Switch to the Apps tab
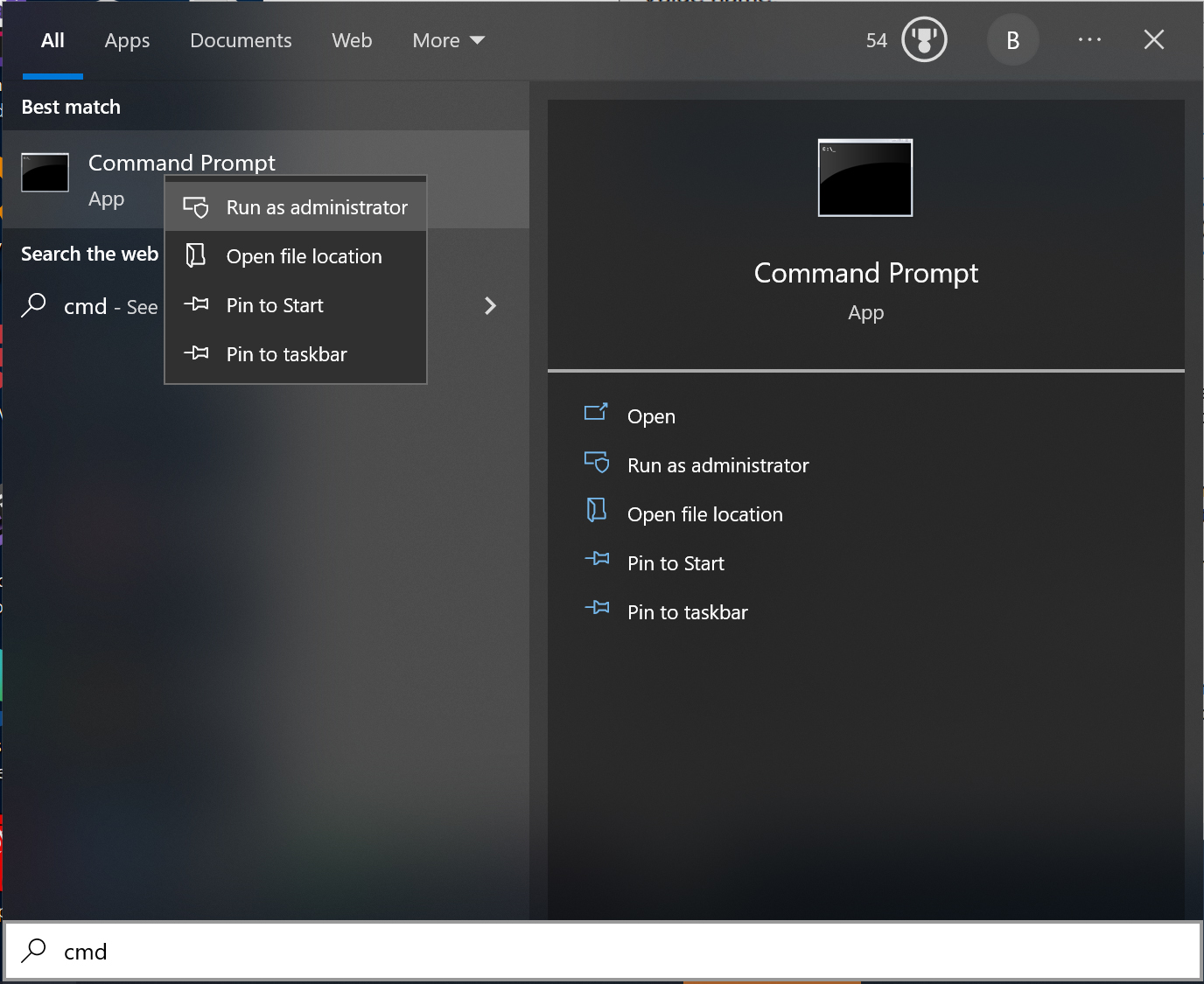 tap(127, 40)
